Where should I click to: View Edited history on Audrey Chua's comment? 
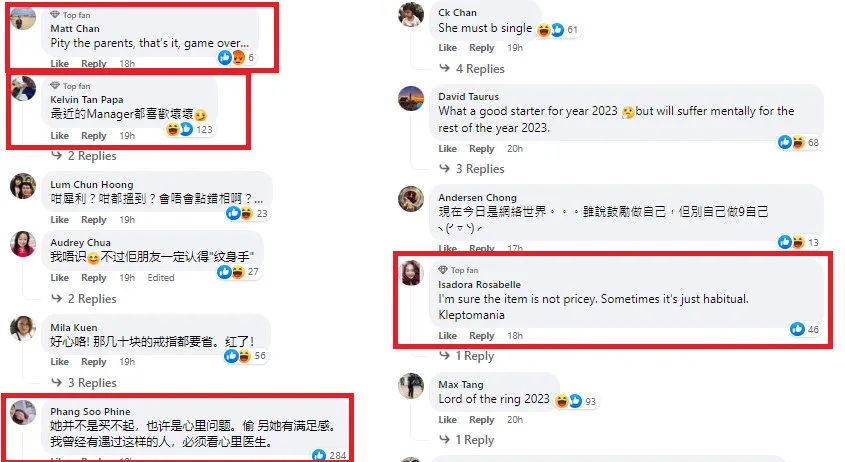click(x=161, y=278)
